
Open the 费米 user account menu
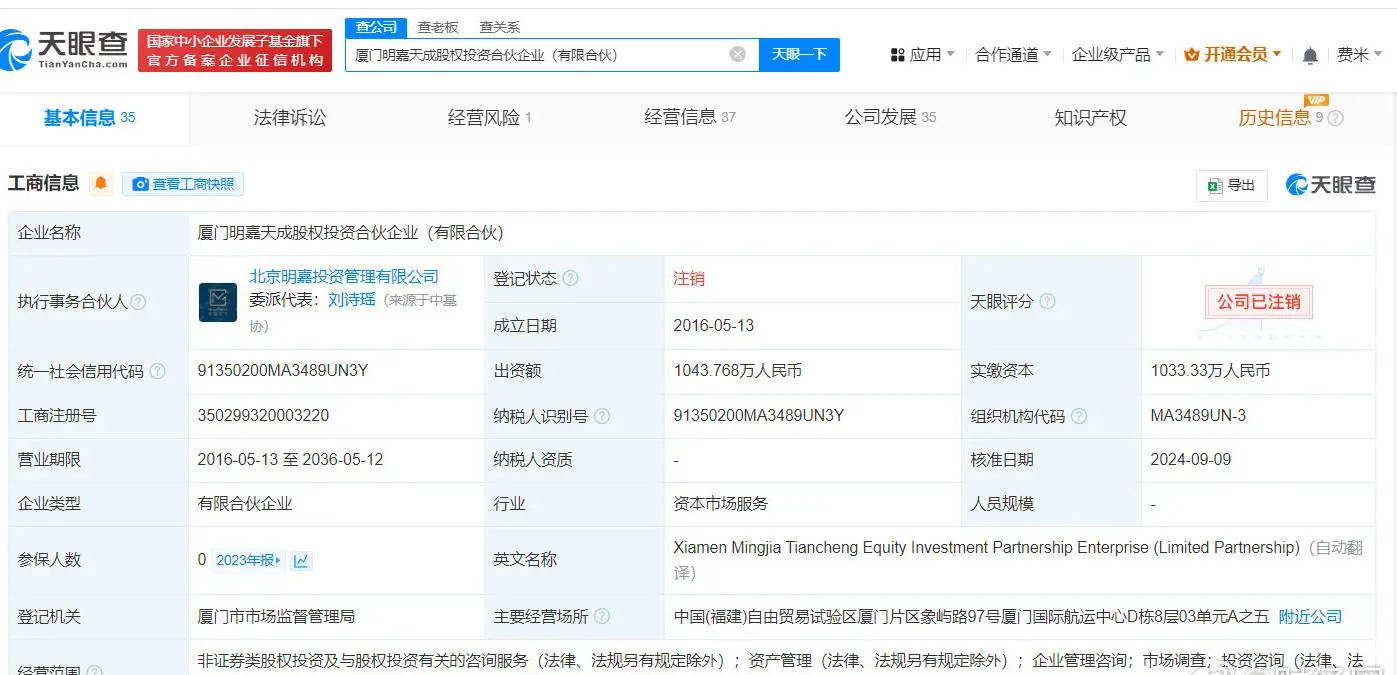1359,55
